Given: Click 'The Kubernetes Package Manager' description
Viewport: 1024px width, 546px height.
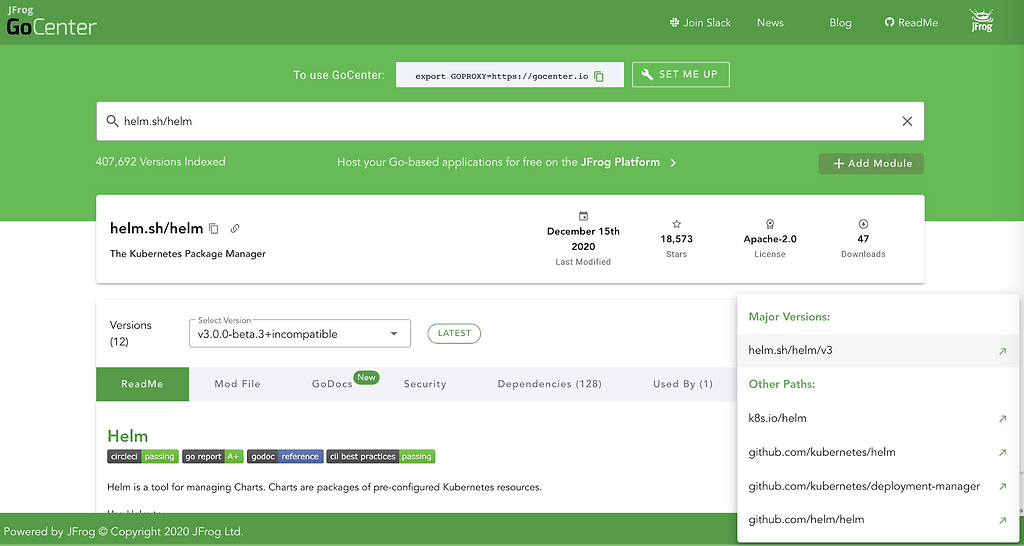Looking at the screenshot, I should tap(188, 253).
